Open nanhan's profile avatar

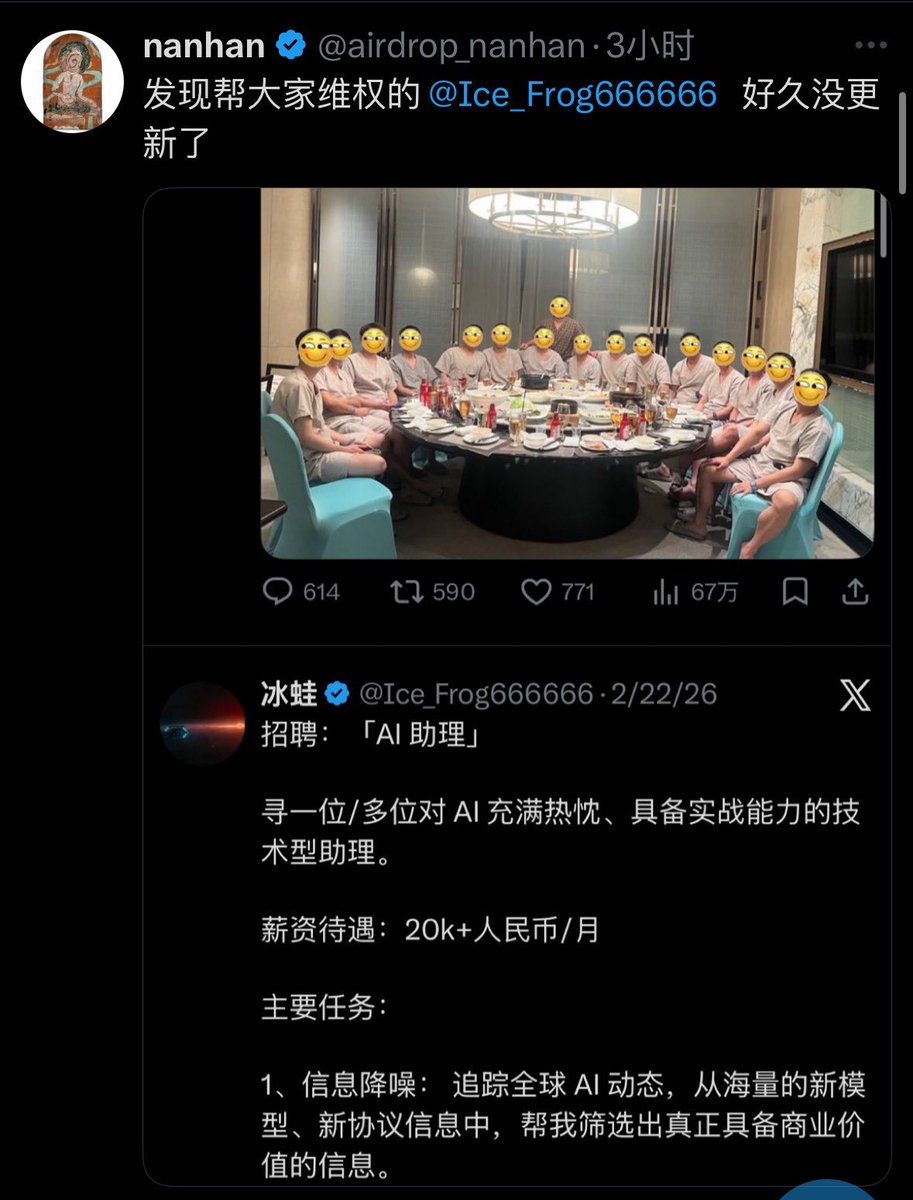click(72, 82)
